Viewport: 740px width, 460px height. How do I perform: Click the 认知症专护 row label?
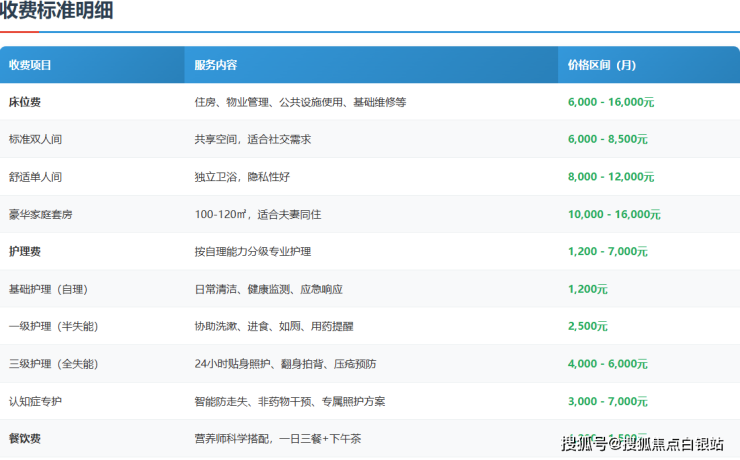pos(35,401)
